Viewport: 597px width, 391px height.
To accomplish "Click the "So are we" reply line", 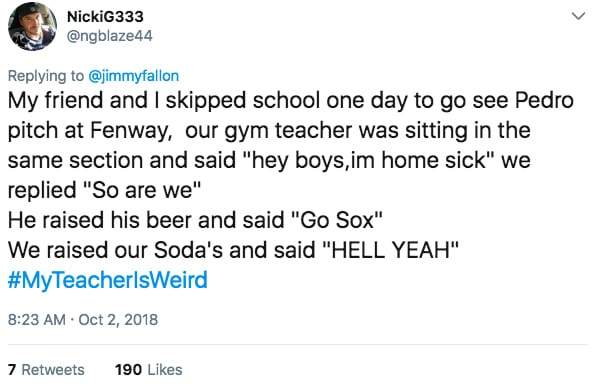I will (x=104, y=190).
